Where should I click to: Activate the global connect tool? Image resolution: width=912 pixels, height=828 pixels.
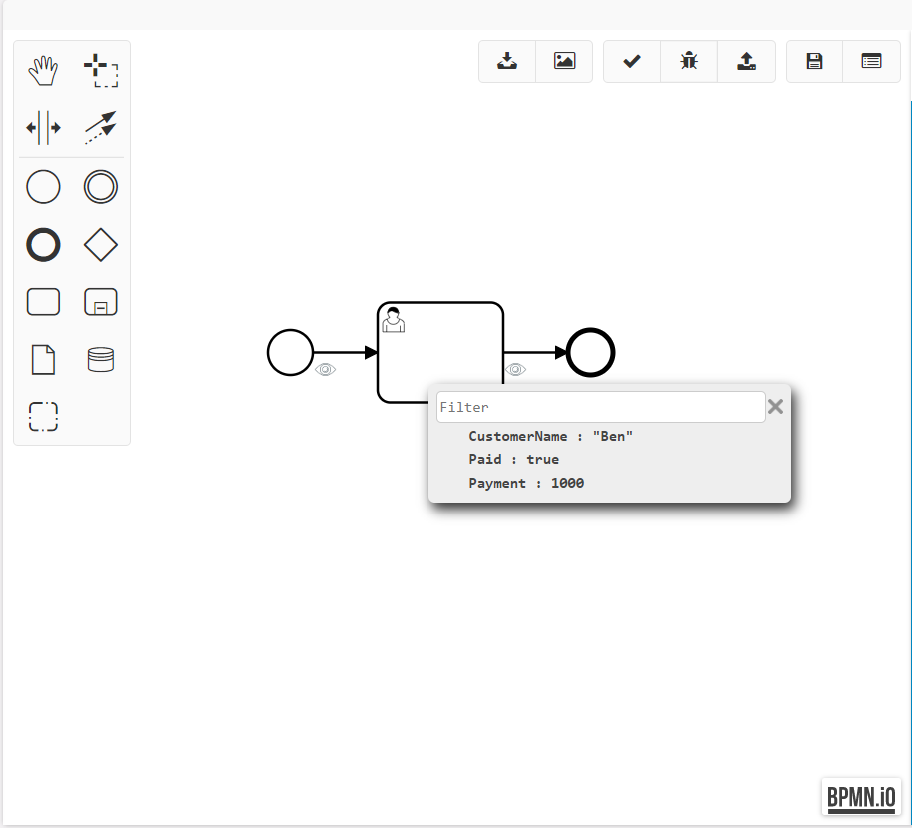pos(100,128)
